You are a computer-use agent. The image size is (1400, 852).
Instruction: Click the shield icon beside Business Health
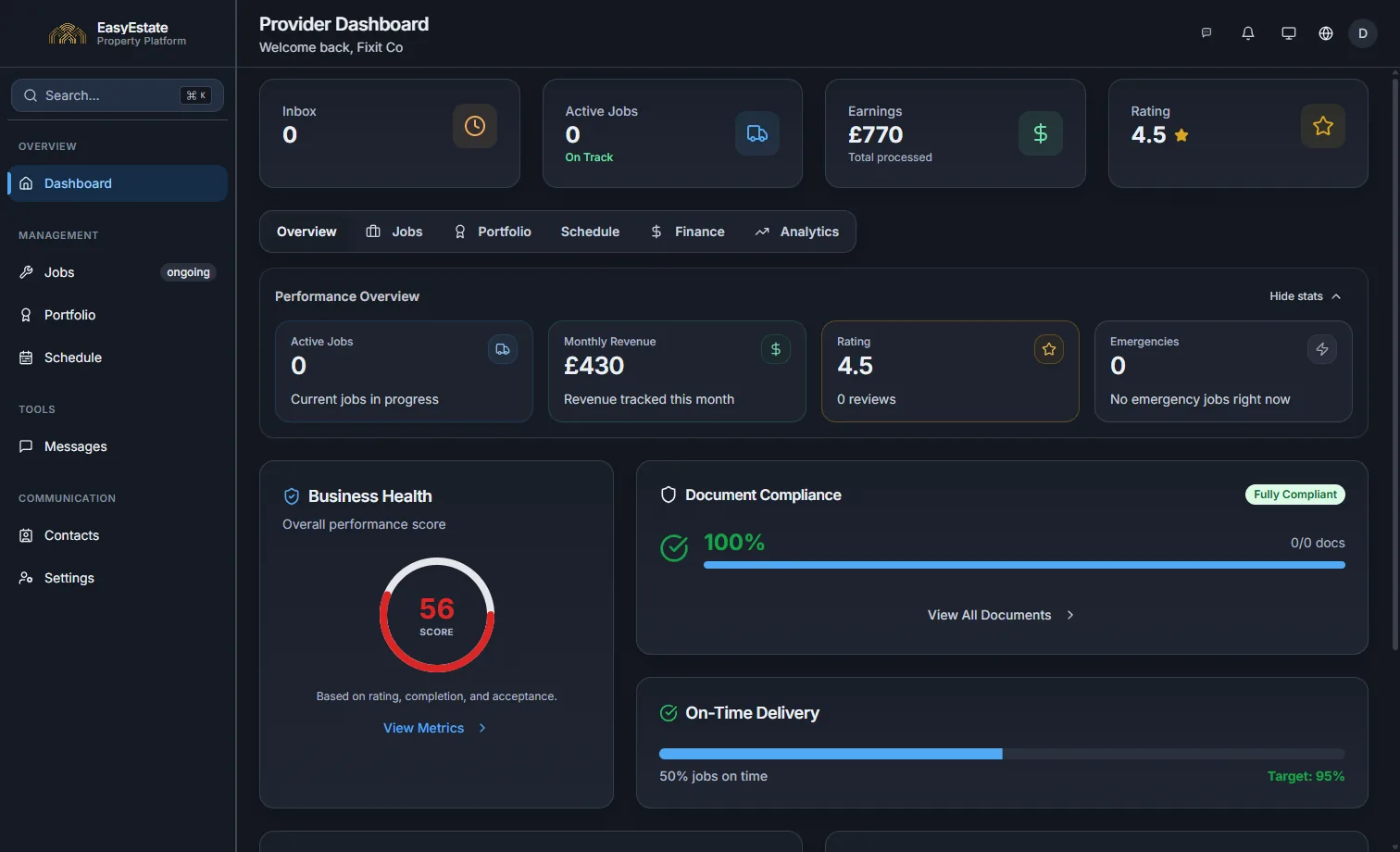292,496
